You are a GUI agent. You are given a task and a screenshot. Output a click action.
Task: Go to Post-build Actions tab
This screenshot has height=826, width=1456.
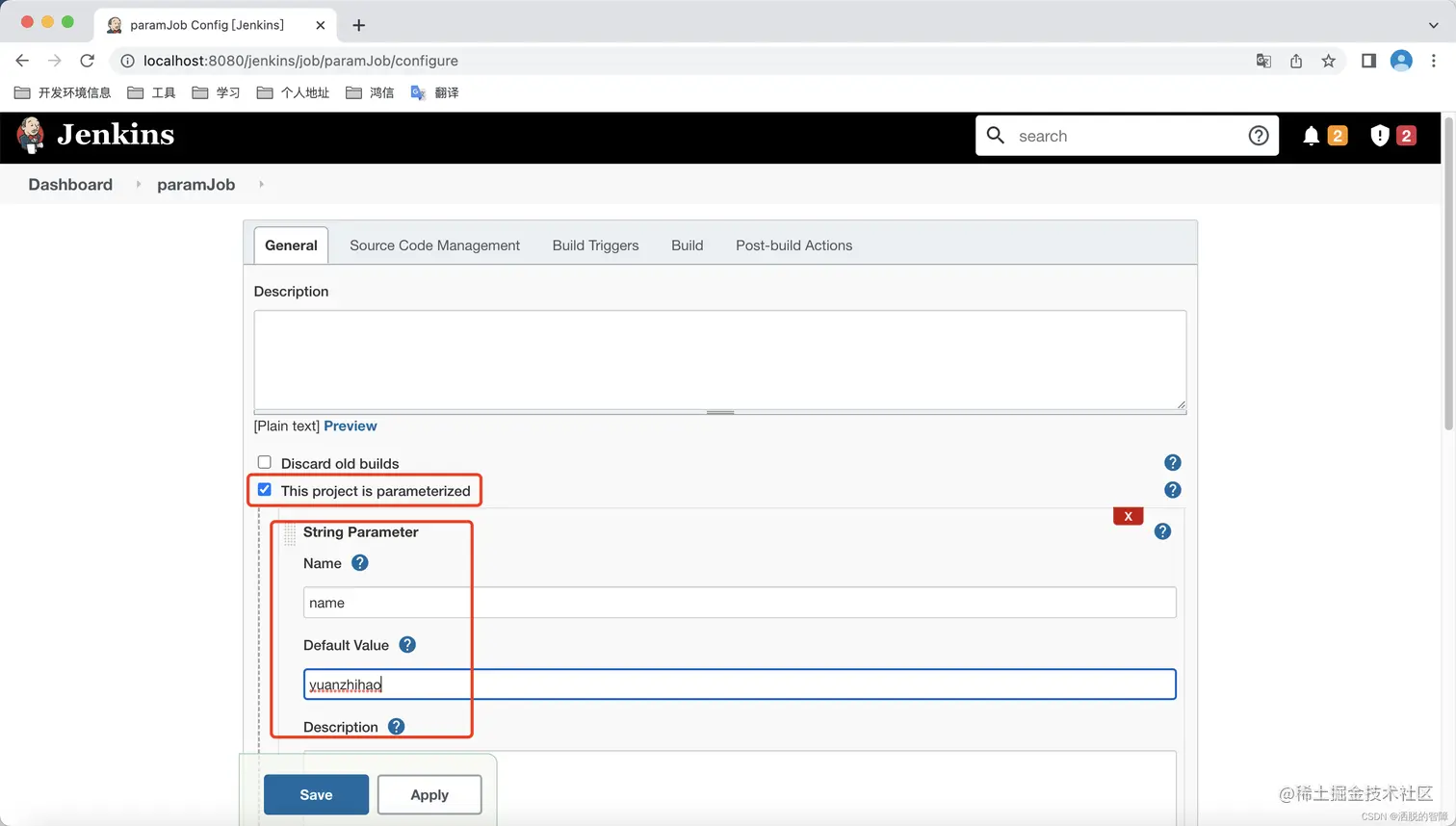tap(793, 245)
